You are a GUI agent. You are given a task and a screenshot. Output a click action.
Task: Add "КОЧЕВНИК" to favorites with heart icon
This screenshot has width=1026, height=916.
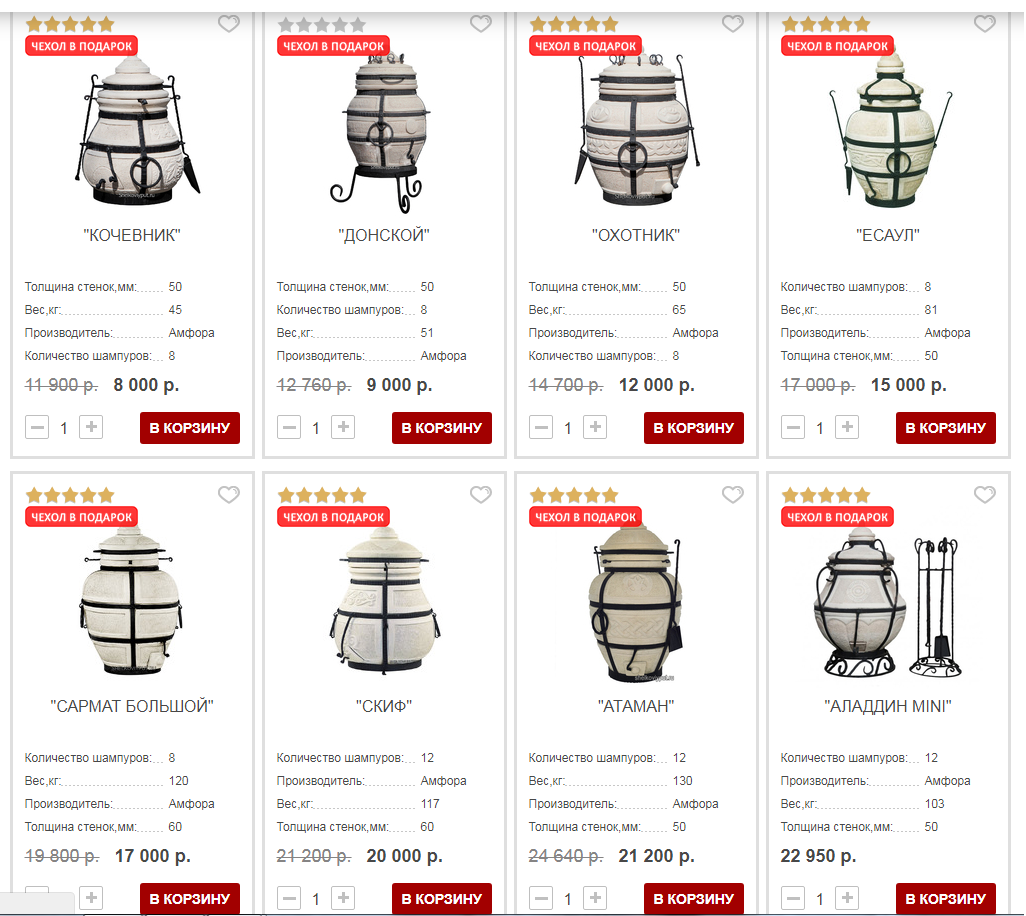click(x=228, y=24)
